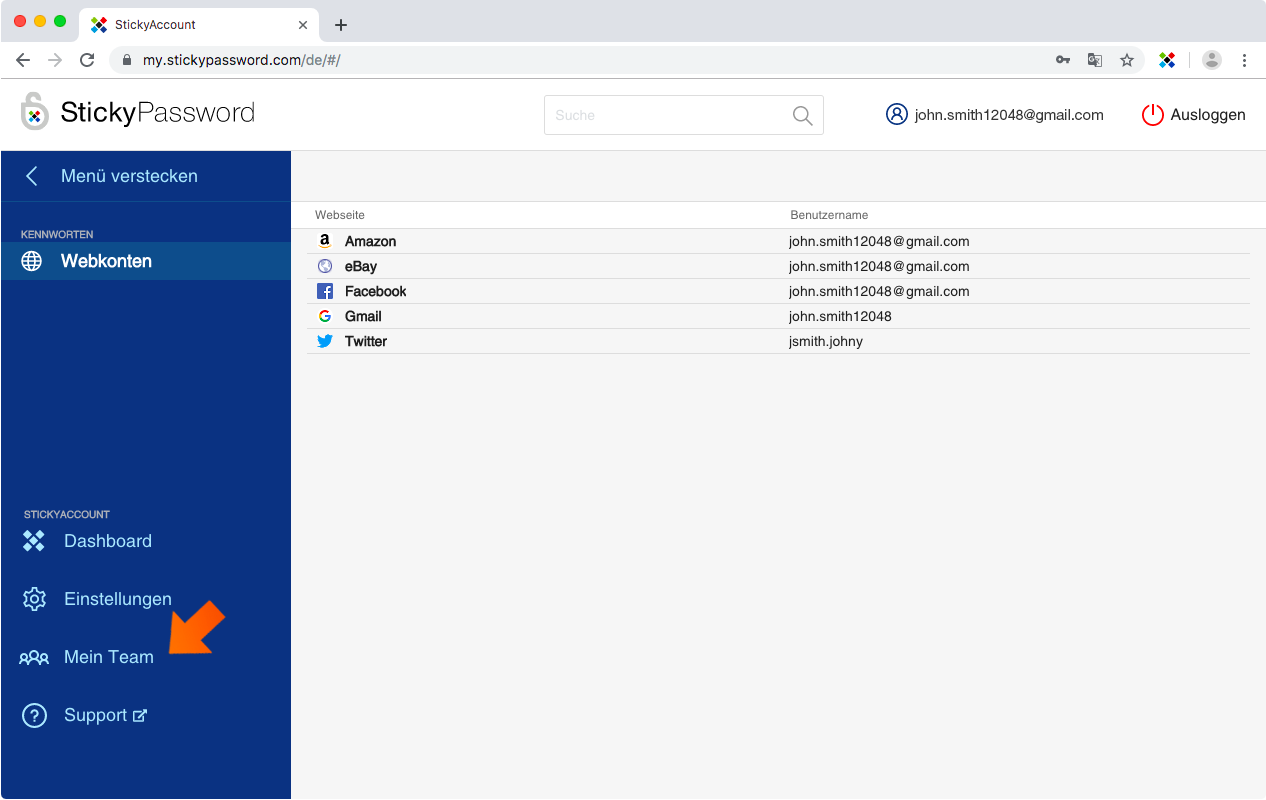Click the Twitter bird favicon

[x=325, y=341]
